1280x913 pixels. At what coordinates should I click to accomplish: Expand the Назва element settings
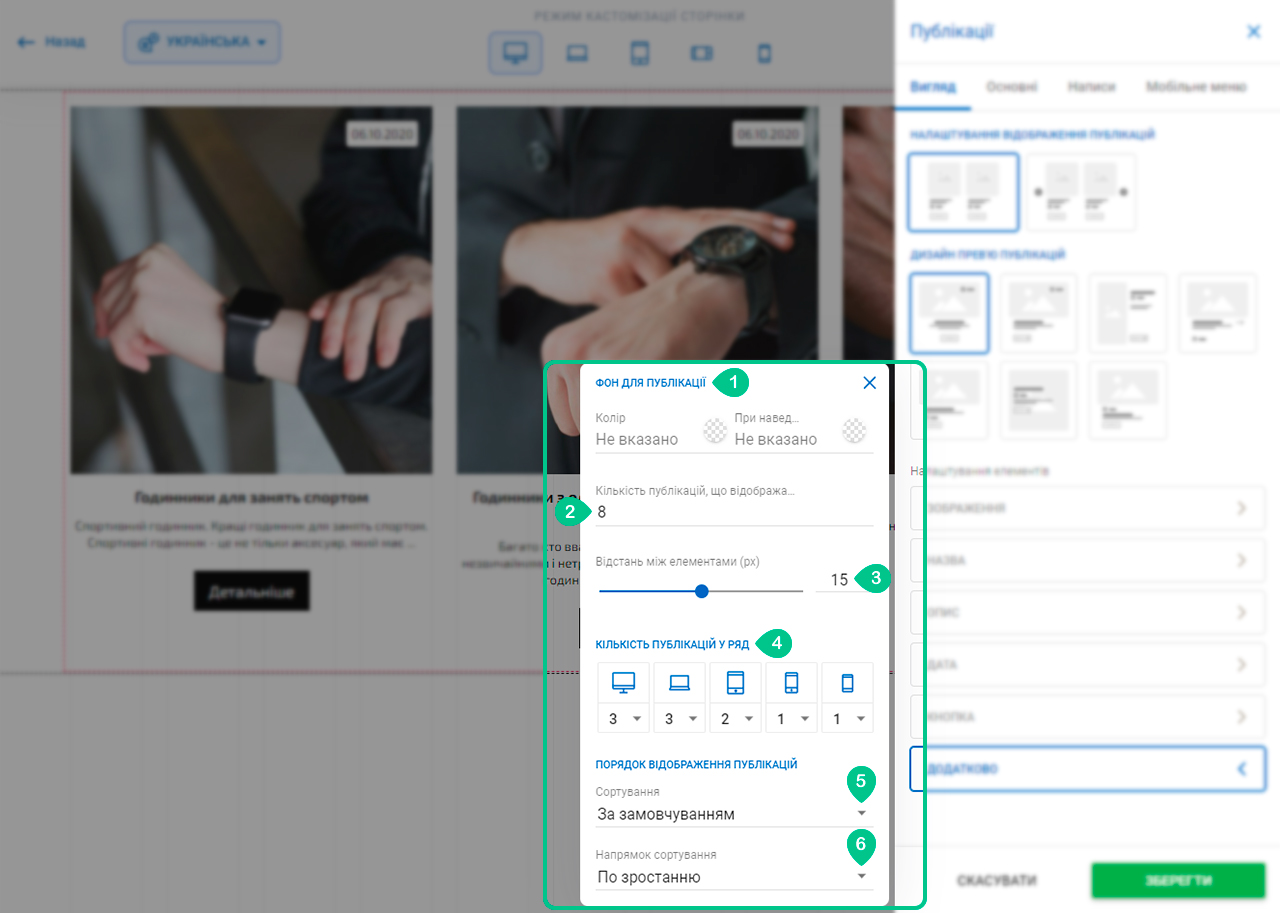click(1088, 560)
